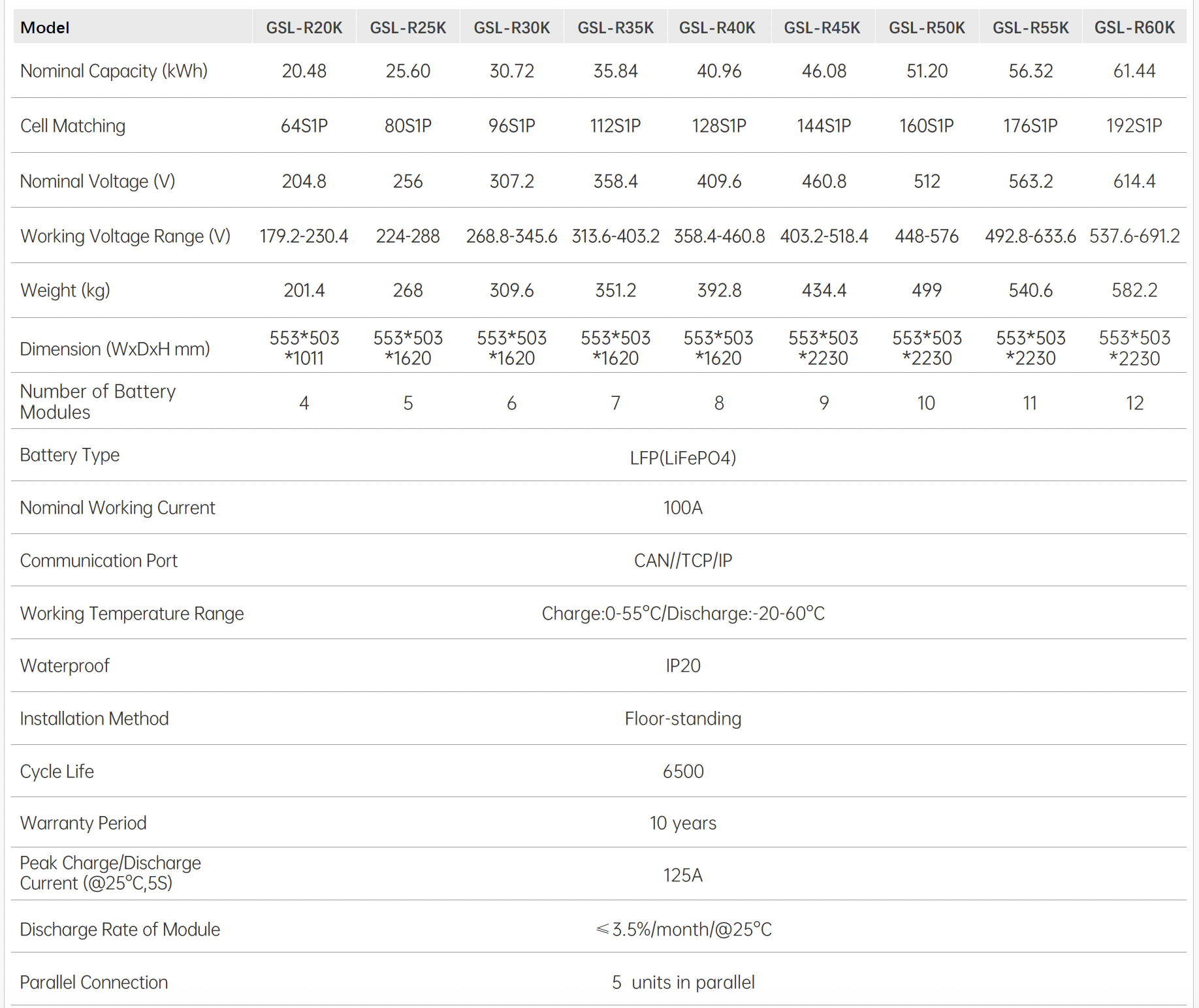The image size is (1199, 1008).
Task: Select the Number of Battery Modules label
Action: click(98, 402)
